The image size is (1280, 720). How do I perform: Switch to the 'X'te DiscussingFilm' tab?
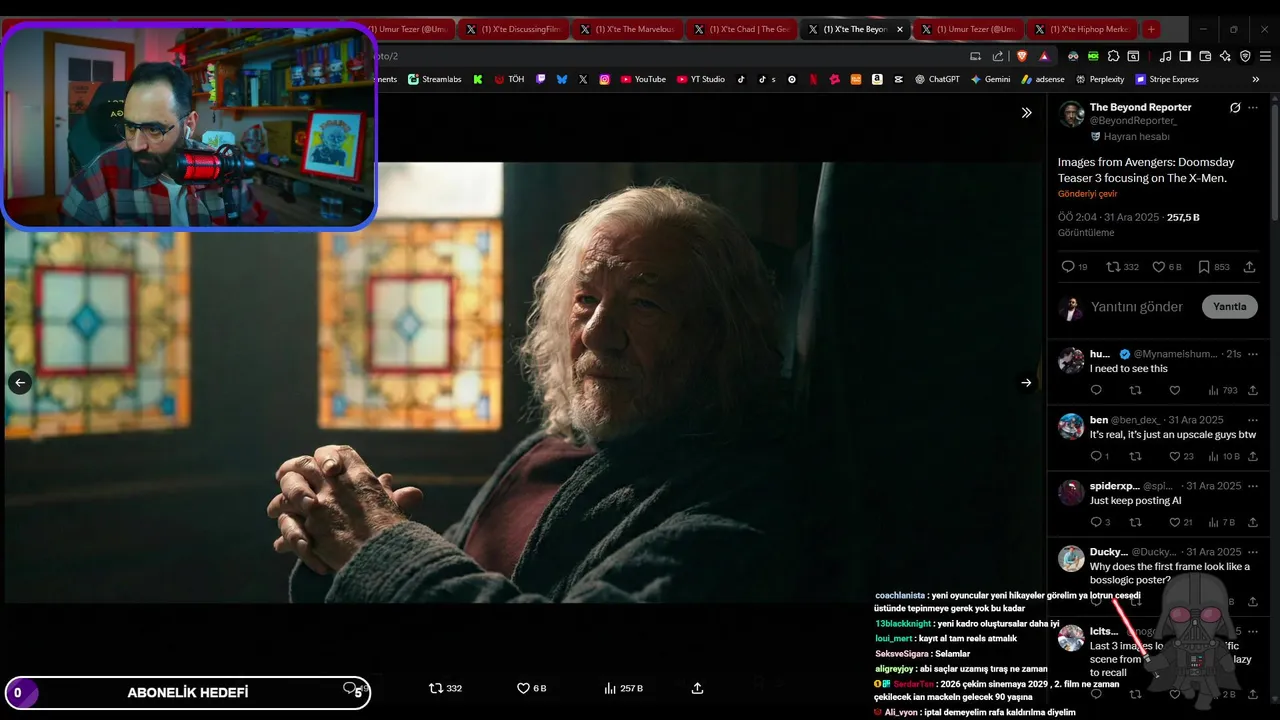coord(513,29)
